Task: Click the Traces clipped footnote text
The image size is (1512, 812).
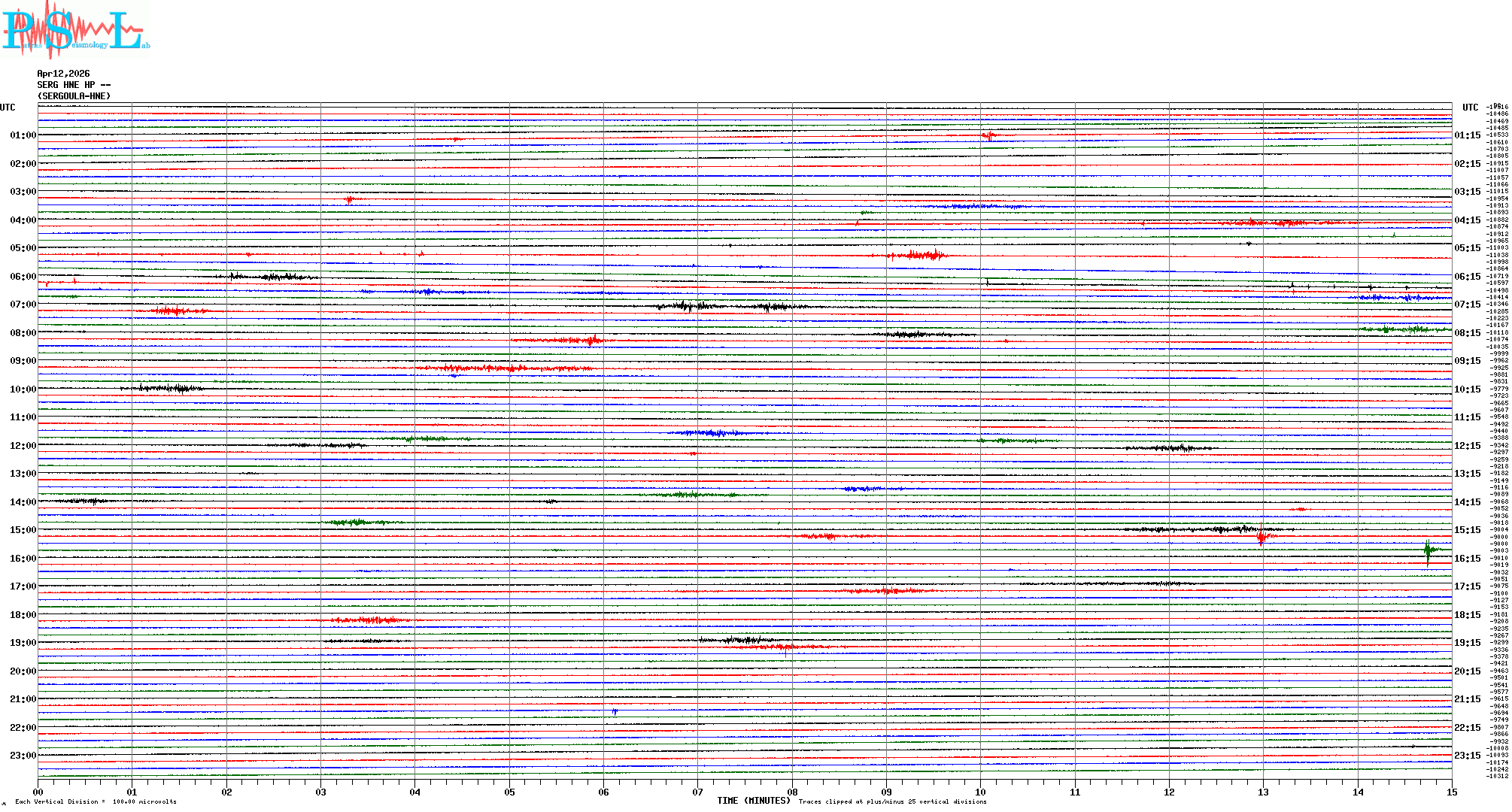Action: (x=892, y=801)
